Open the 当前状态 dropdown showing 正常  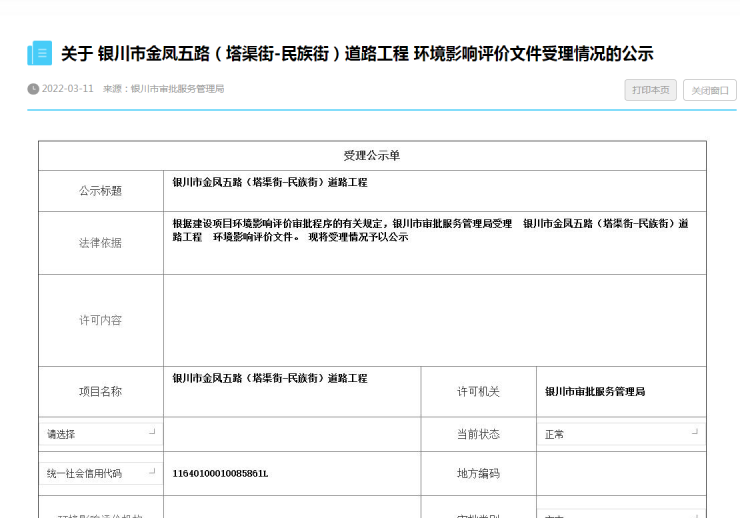click(620, 434)
